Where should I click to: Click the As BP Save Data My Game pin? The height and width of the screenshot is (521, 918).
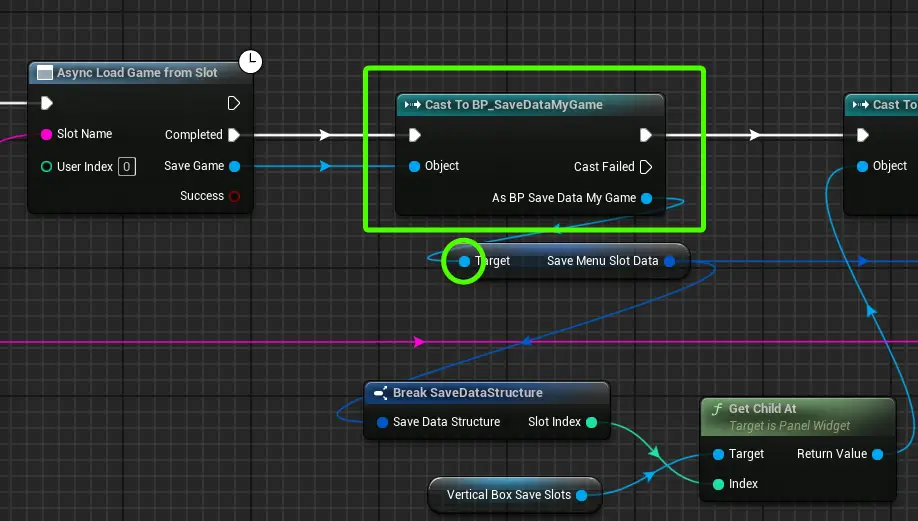pyautogui.click(x=647, y=198)
